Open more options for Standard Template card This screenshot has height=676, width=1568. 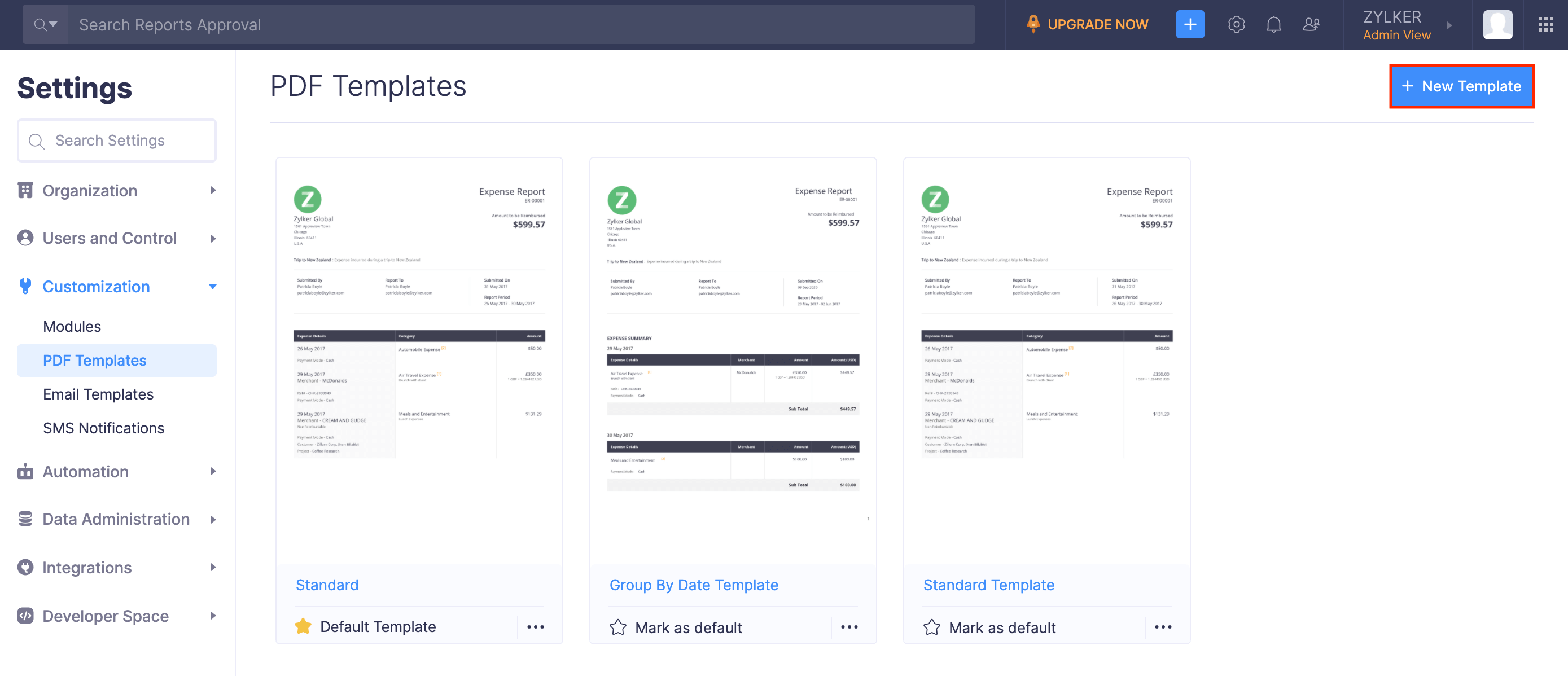tap(1163, 627)
